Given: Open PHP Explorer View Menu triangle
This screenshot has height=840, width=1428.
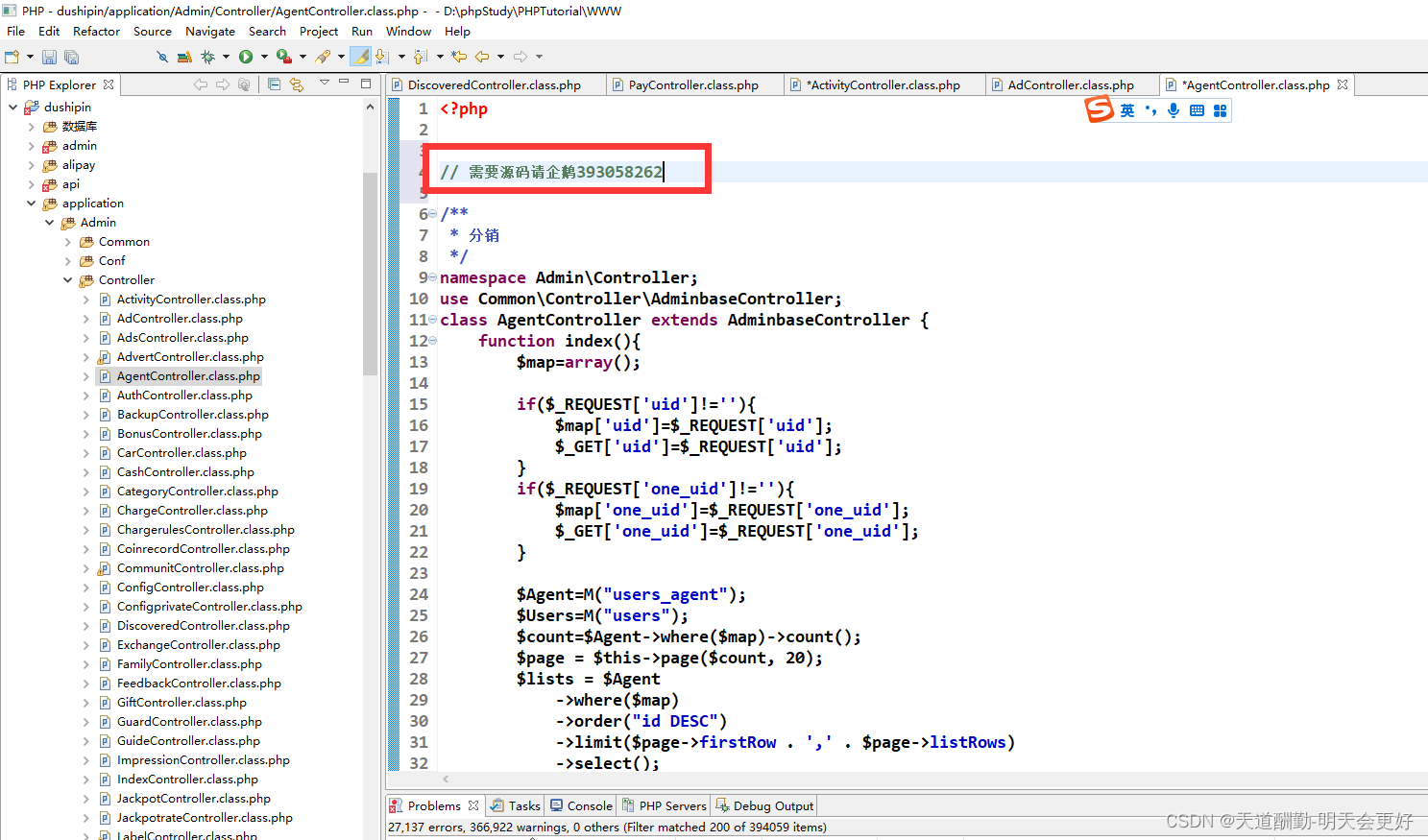Looking at the screenshot, I should click(325, 83).
